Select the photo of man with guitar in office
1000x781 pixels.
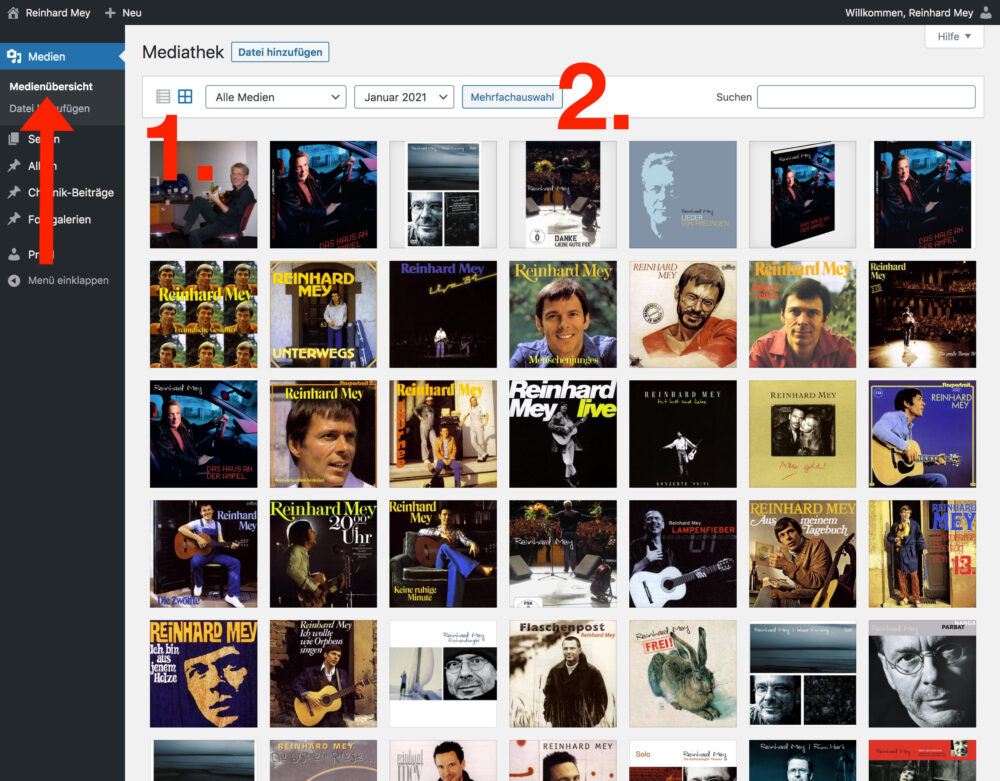click(203, 194)
